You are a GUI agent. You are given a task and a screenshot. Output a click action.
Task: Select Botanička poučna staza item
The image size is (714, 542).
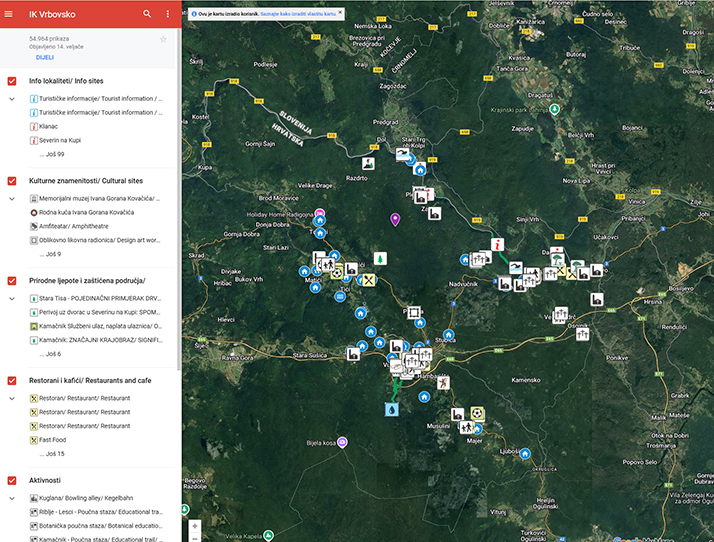click(x=97, y=526)
